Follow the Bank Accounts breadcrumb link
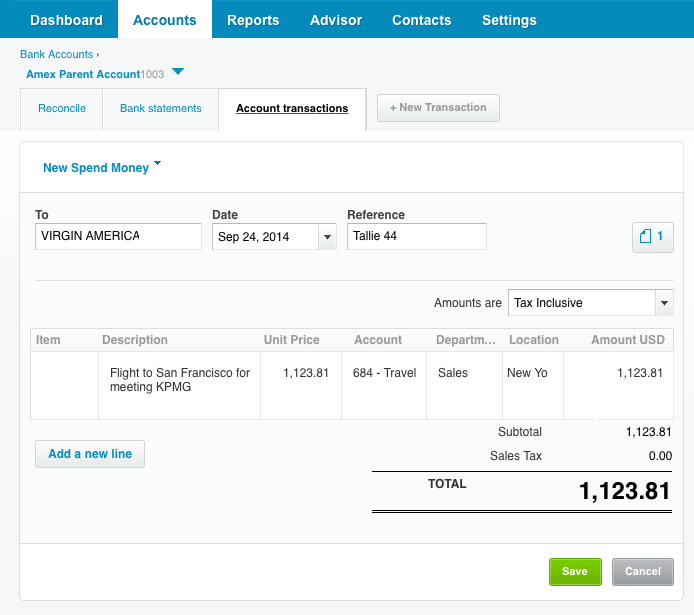The height and width of the screenshot is (615, 694). (x=57, y=54)
